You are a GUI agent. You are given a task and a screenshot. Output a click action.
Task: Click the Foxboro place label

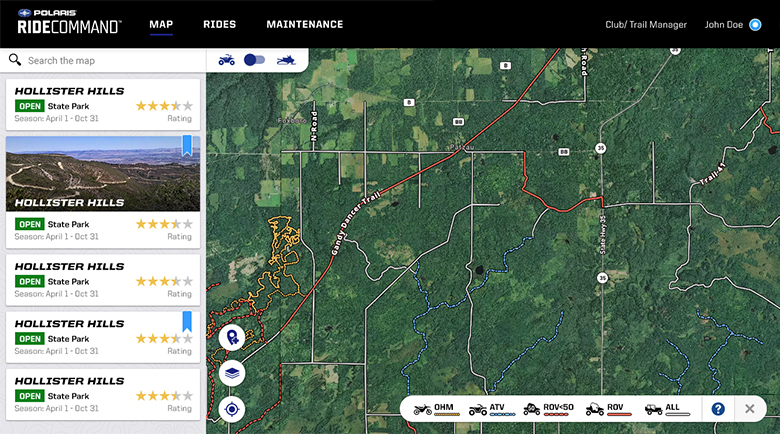tap(292, 120)
